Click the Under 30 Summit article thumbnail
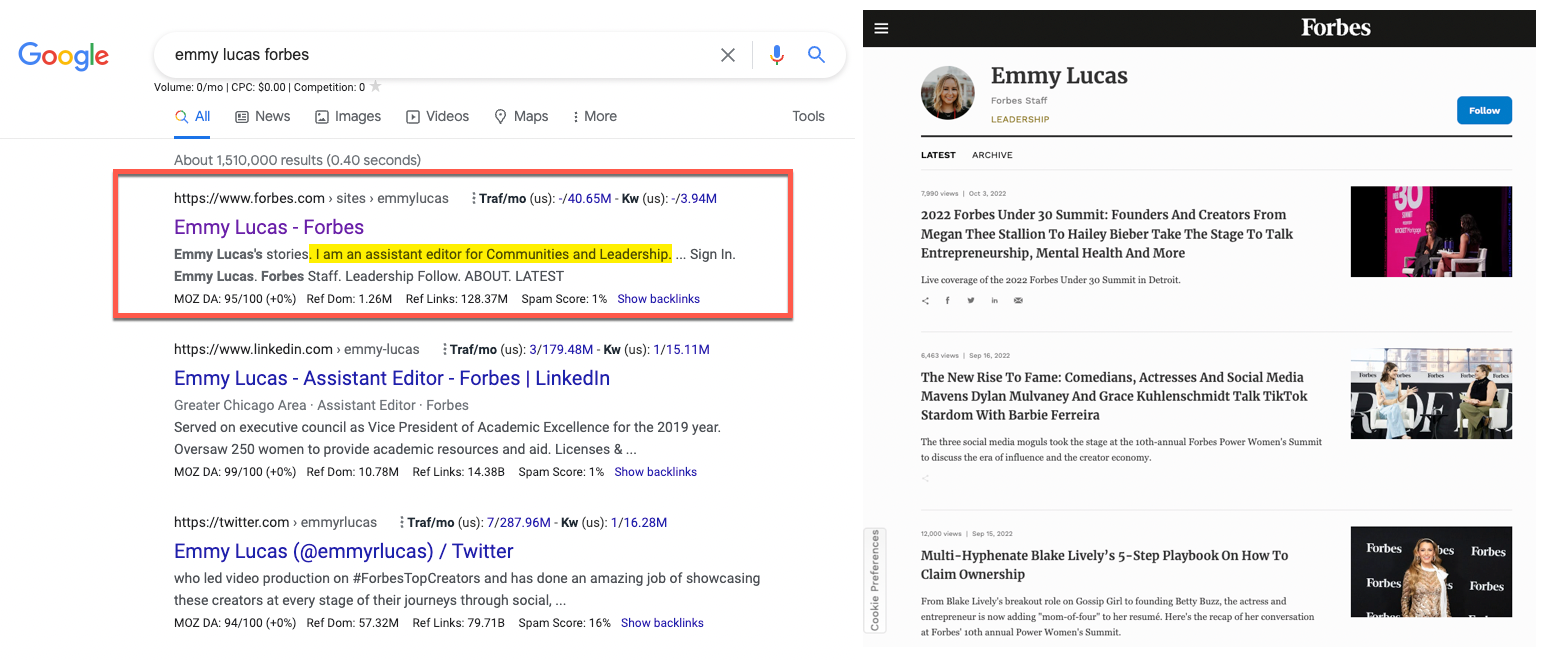1545x671 pixels. pos(1431,231)
